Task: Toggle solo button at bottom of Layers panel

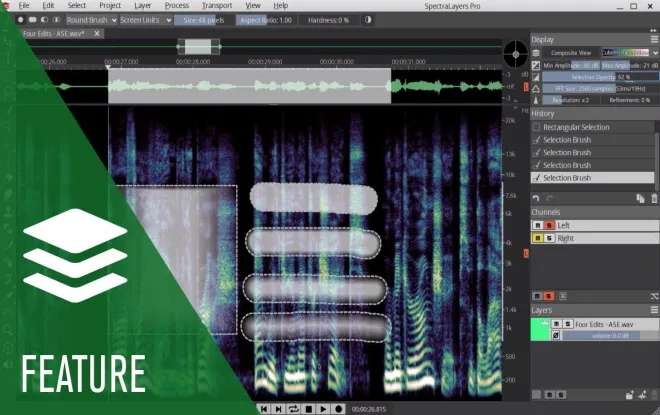Action: 561,395
